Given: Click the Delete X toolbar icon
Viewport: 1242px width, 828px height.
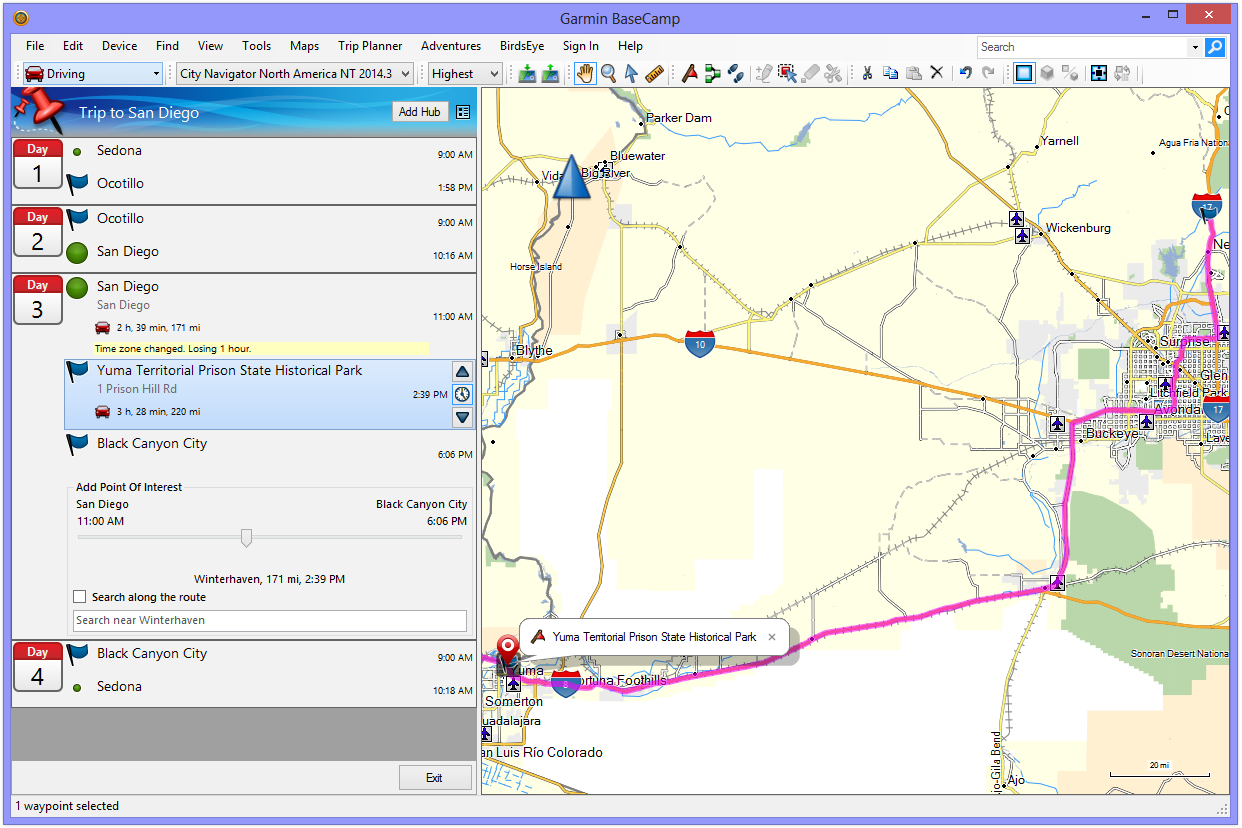Looking at the screenshot, I should (x=937, y=73).
